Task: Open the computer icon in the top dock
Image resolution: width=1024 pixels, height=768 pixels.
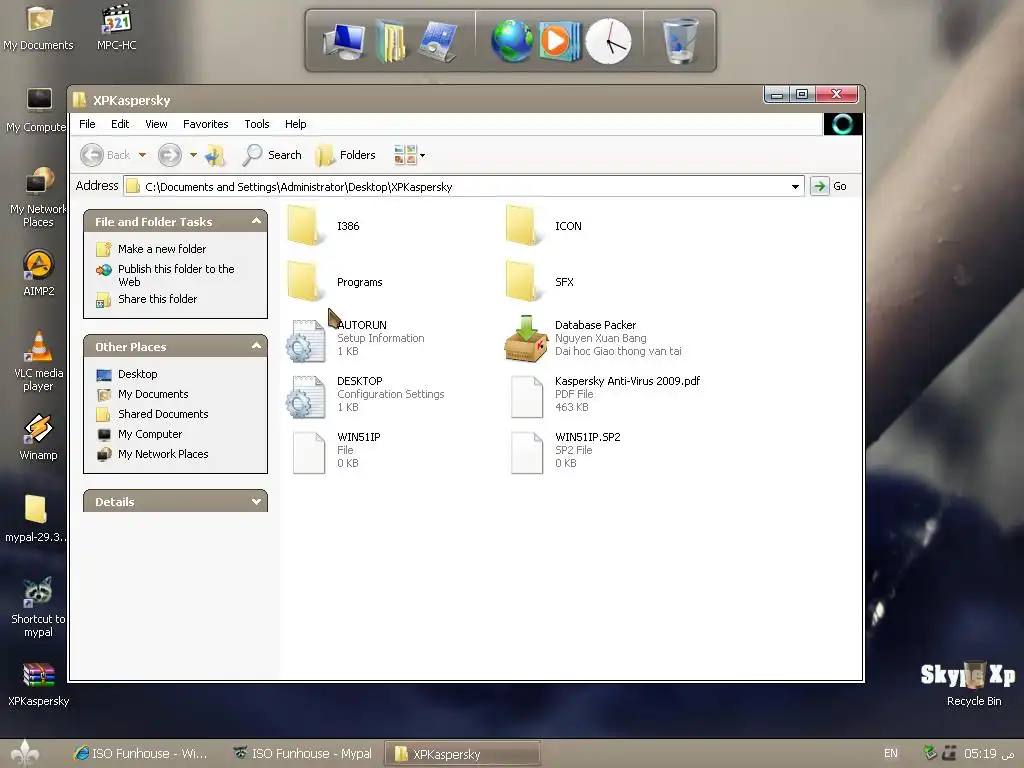Action: 344,41
